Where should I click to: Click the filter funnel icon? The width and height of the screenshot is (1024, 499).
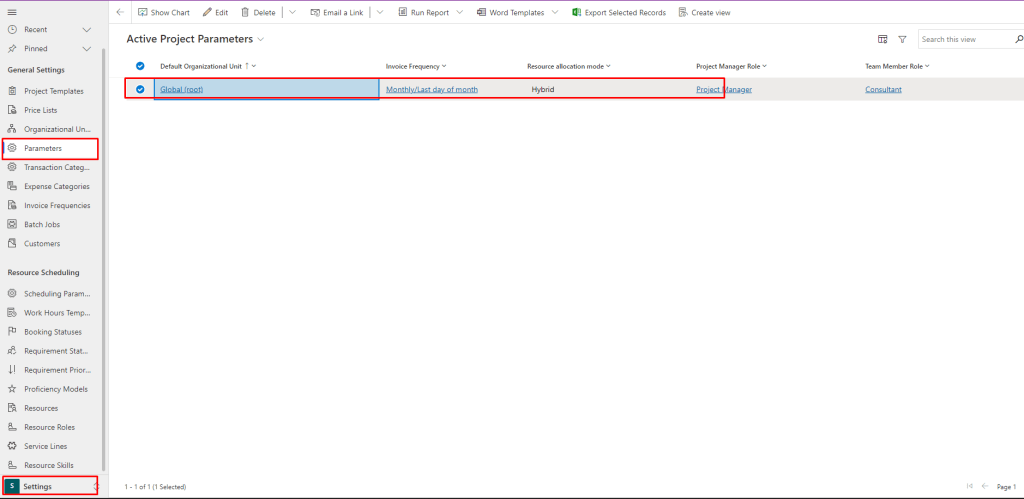point(902,40)
